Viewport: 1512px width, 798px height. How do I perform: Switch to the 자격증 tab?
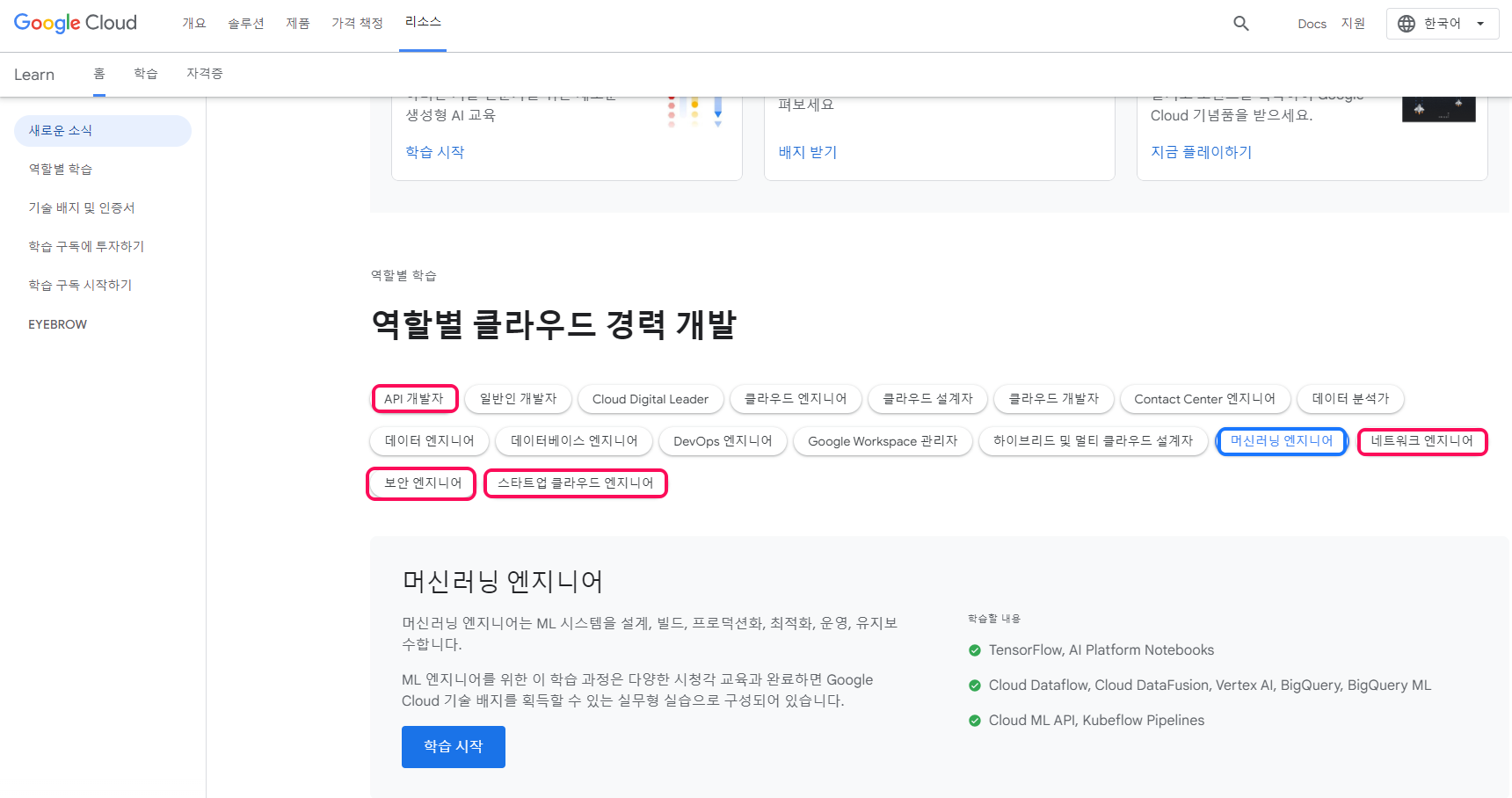(x=205, y=74)
